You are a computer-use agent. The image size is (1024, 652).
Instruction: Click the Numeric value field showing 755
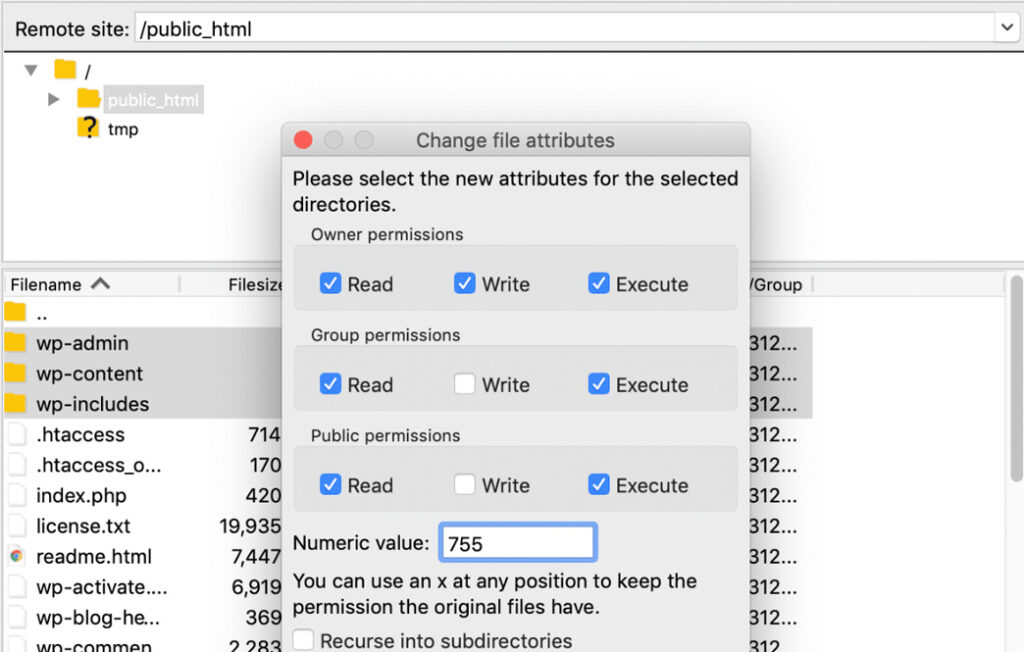[517, 541]
